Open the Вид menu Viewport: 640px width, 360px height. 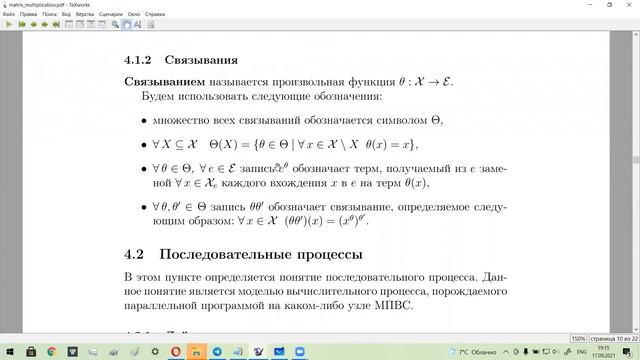[66, 14]
